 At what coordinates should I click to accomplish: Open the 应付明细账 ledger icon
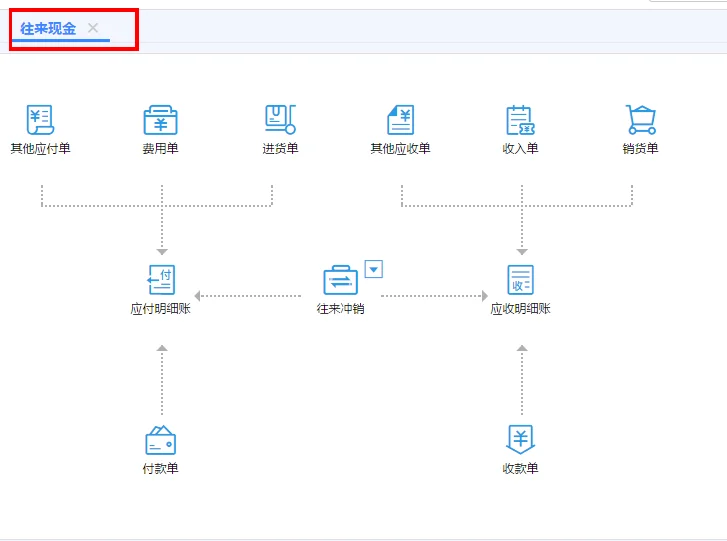point(161,280)
